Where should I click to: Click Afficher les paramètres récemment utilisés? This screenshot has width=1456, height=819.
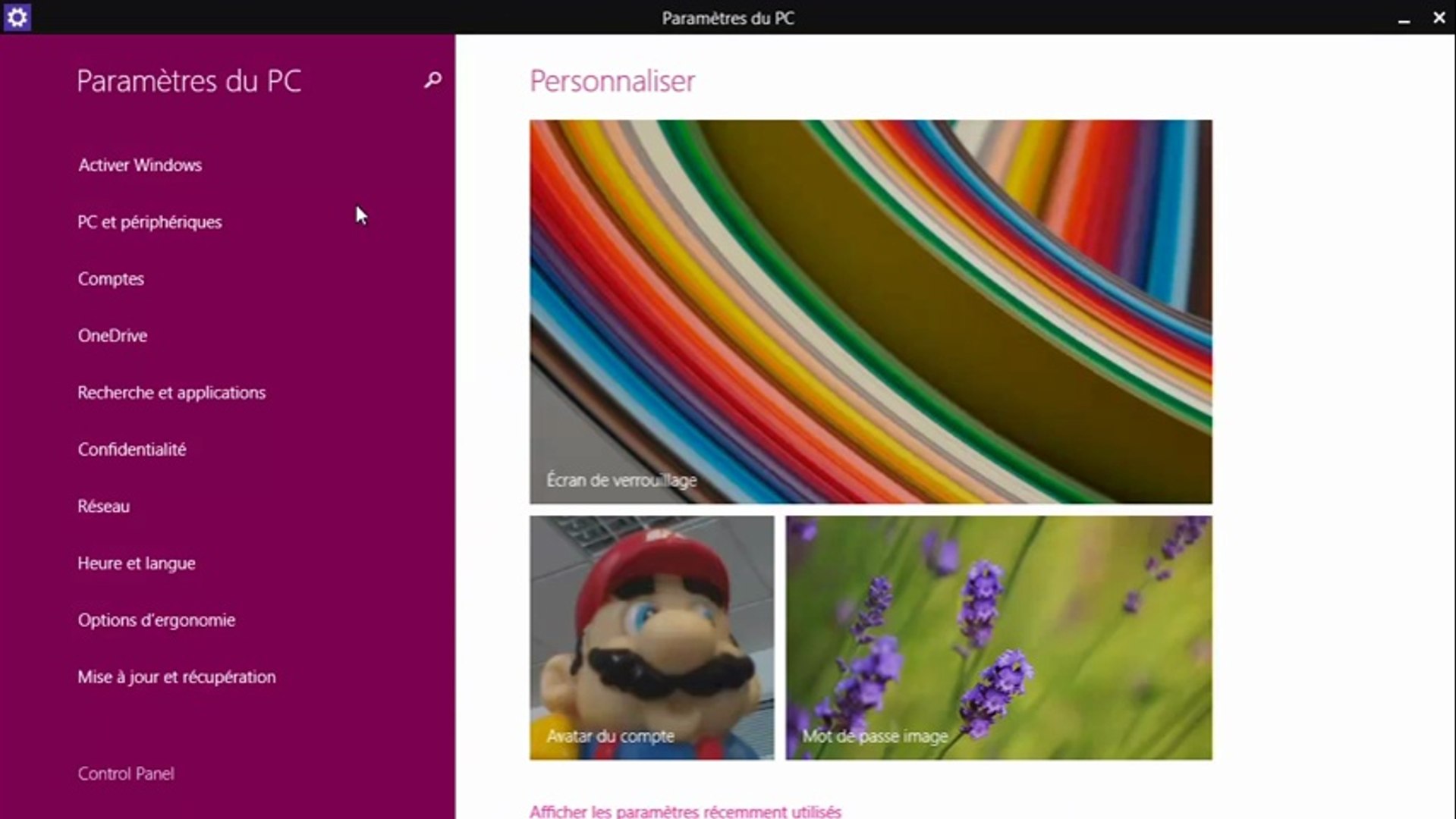pos(685,811)
